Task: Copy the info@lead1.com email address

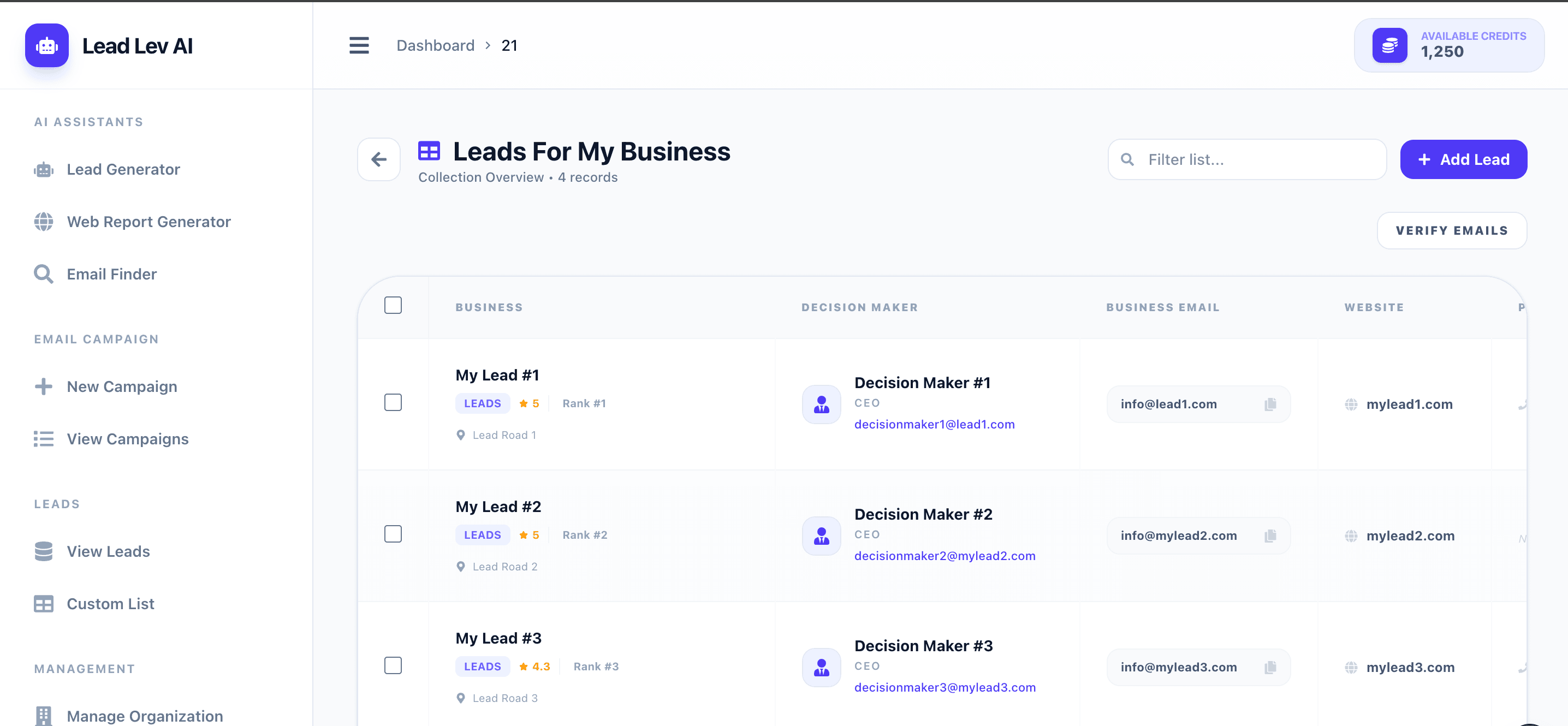Action: (1270, 404)
